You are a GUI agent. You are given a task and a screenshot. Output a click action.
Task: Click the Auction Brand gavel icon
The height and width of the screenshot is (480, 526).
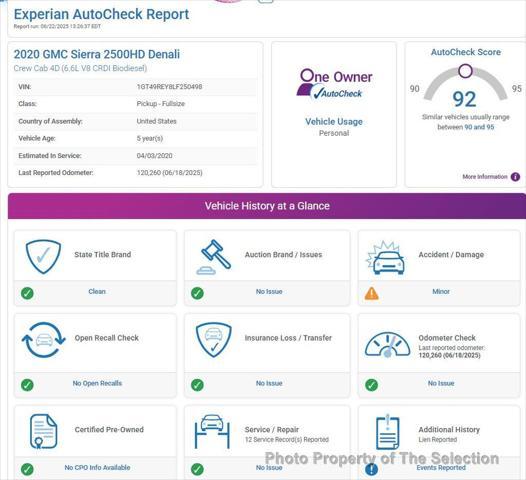coord(214,257)
